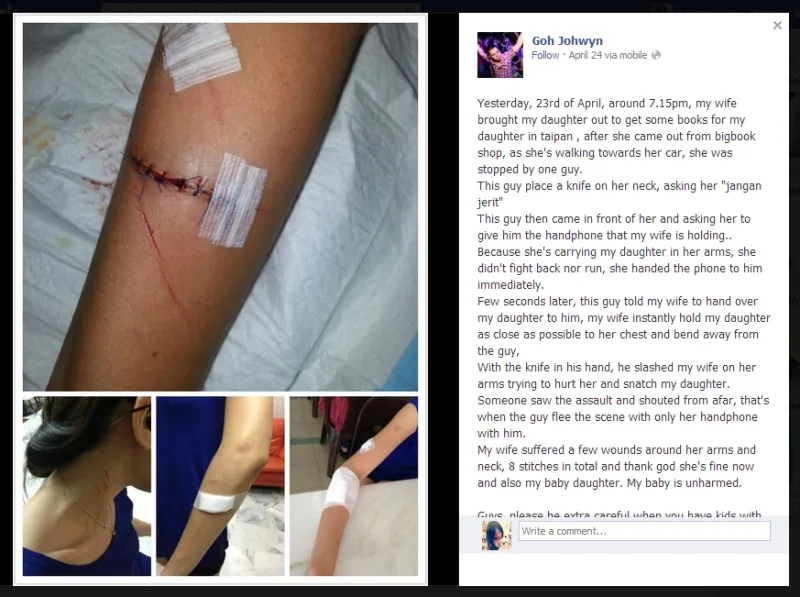
Task: Click the large stitched arm photo
Action: [220, 207]
